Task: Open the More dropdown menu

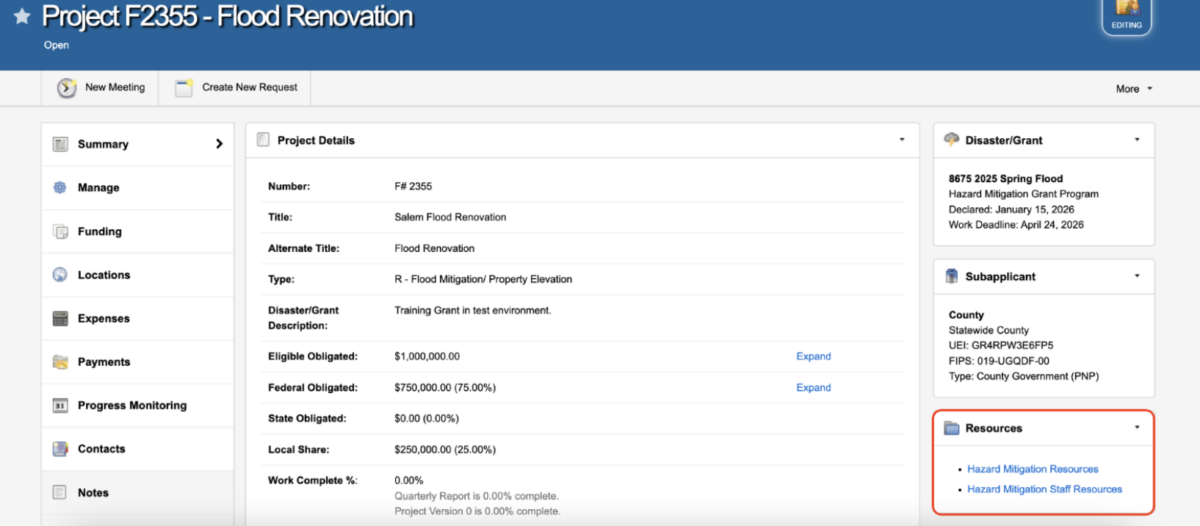Action: click(1134, 88)
